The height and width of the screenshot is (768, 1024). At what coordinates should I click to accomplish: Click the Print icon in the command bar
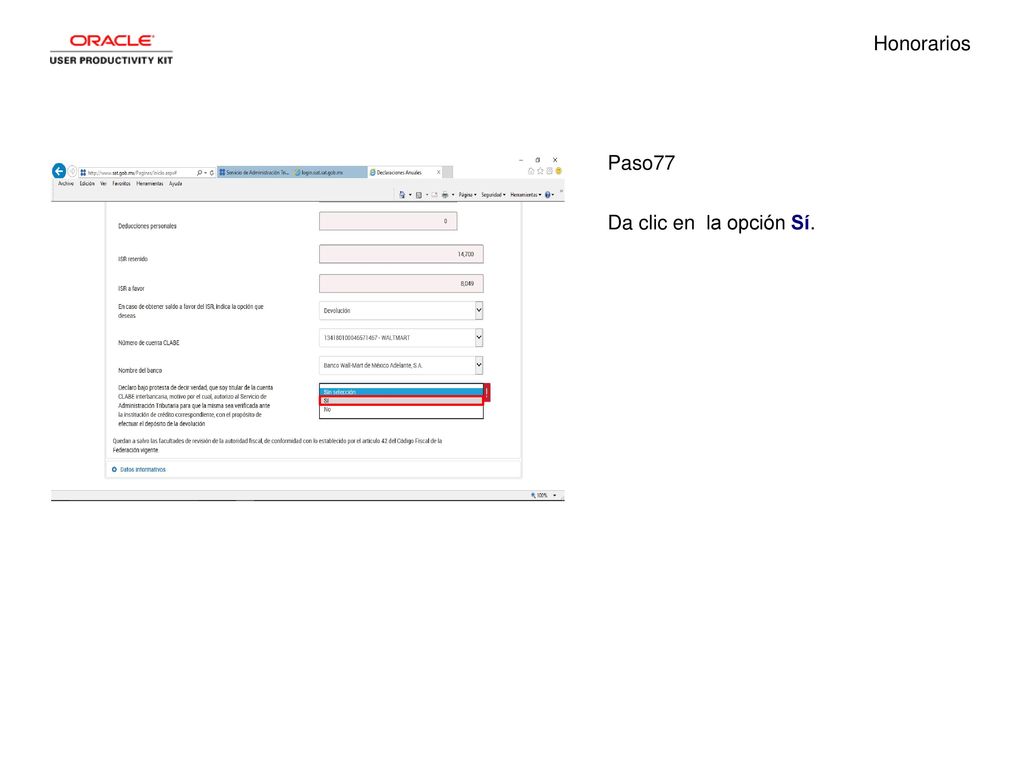point(445,195)
